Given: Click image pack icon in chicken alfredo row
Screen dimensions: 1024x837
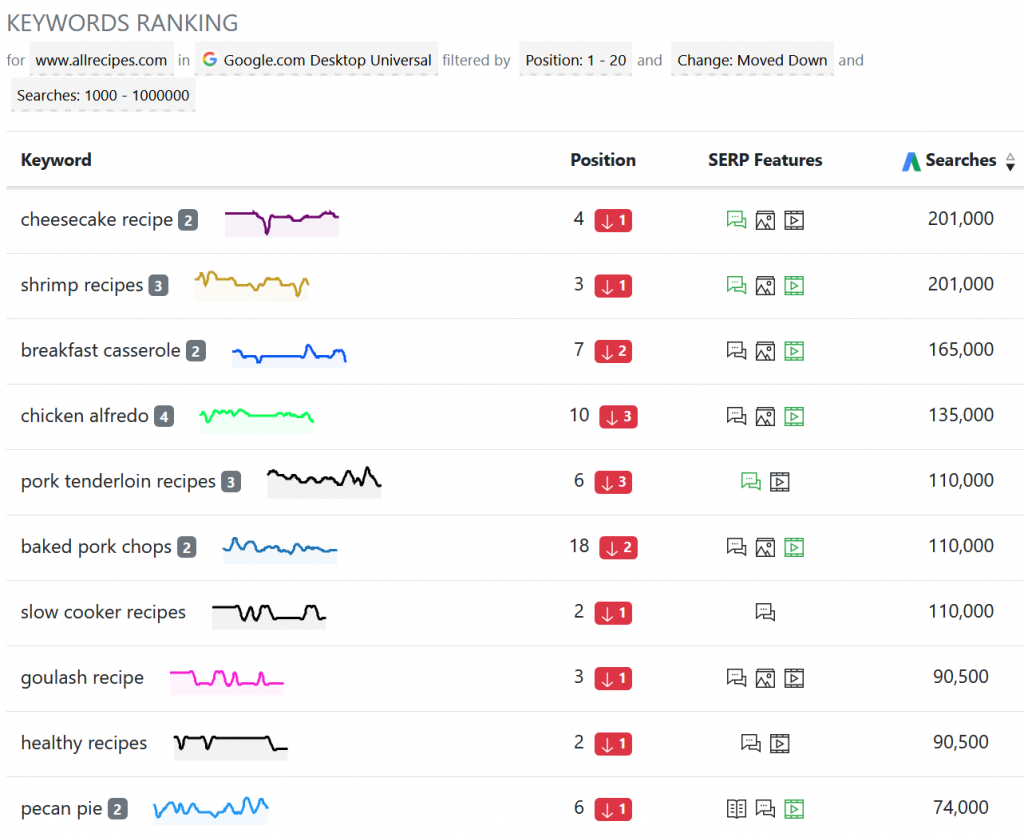Looking at the screenshot, I should [x=765, y=416].
